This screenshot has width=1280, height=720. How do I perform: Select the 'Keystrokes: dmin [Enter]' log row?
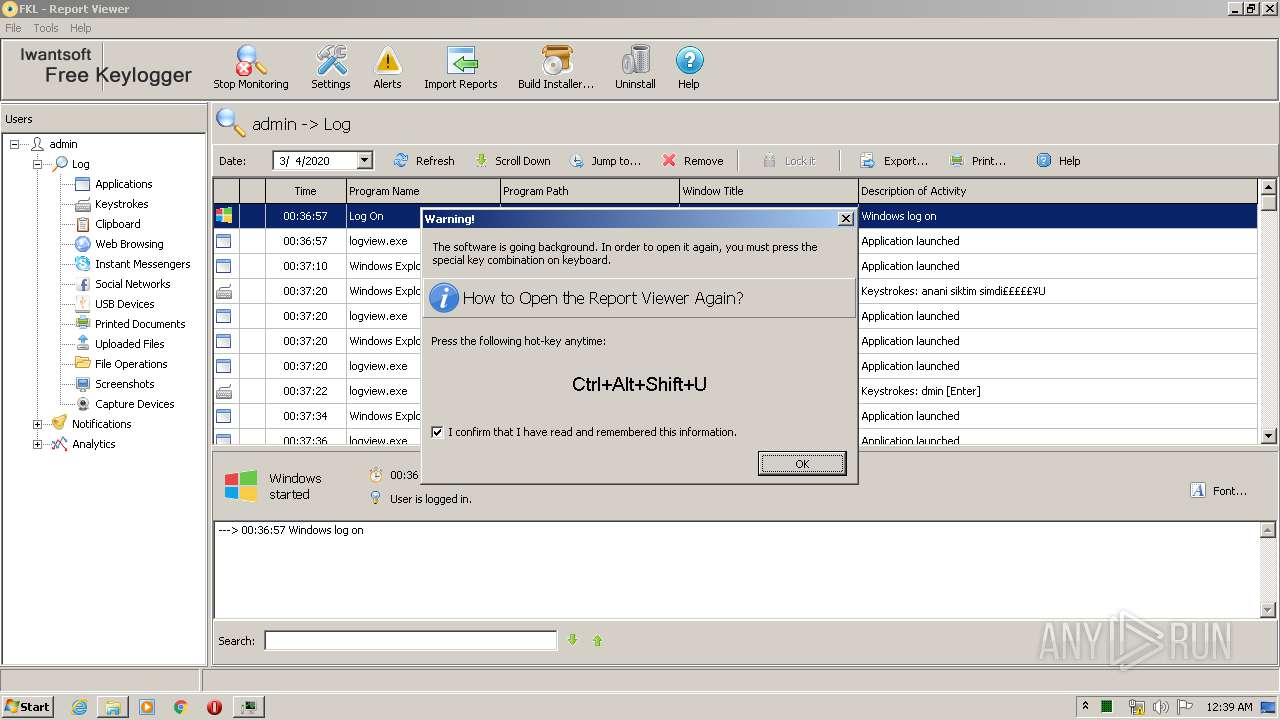pos(735,391)
